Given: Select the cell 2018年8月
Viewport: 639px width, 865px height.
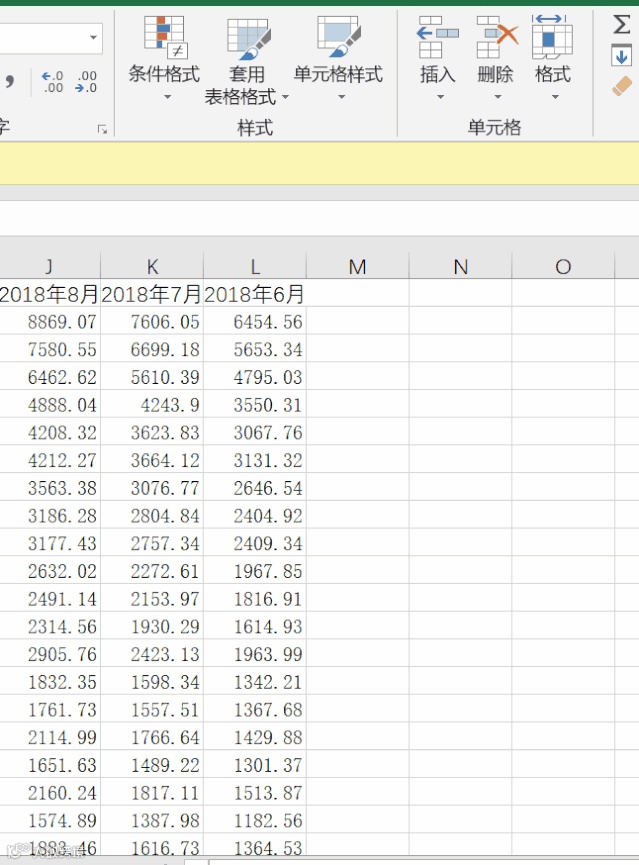Looking at the screenshot, I should click(x=50, y=293).
